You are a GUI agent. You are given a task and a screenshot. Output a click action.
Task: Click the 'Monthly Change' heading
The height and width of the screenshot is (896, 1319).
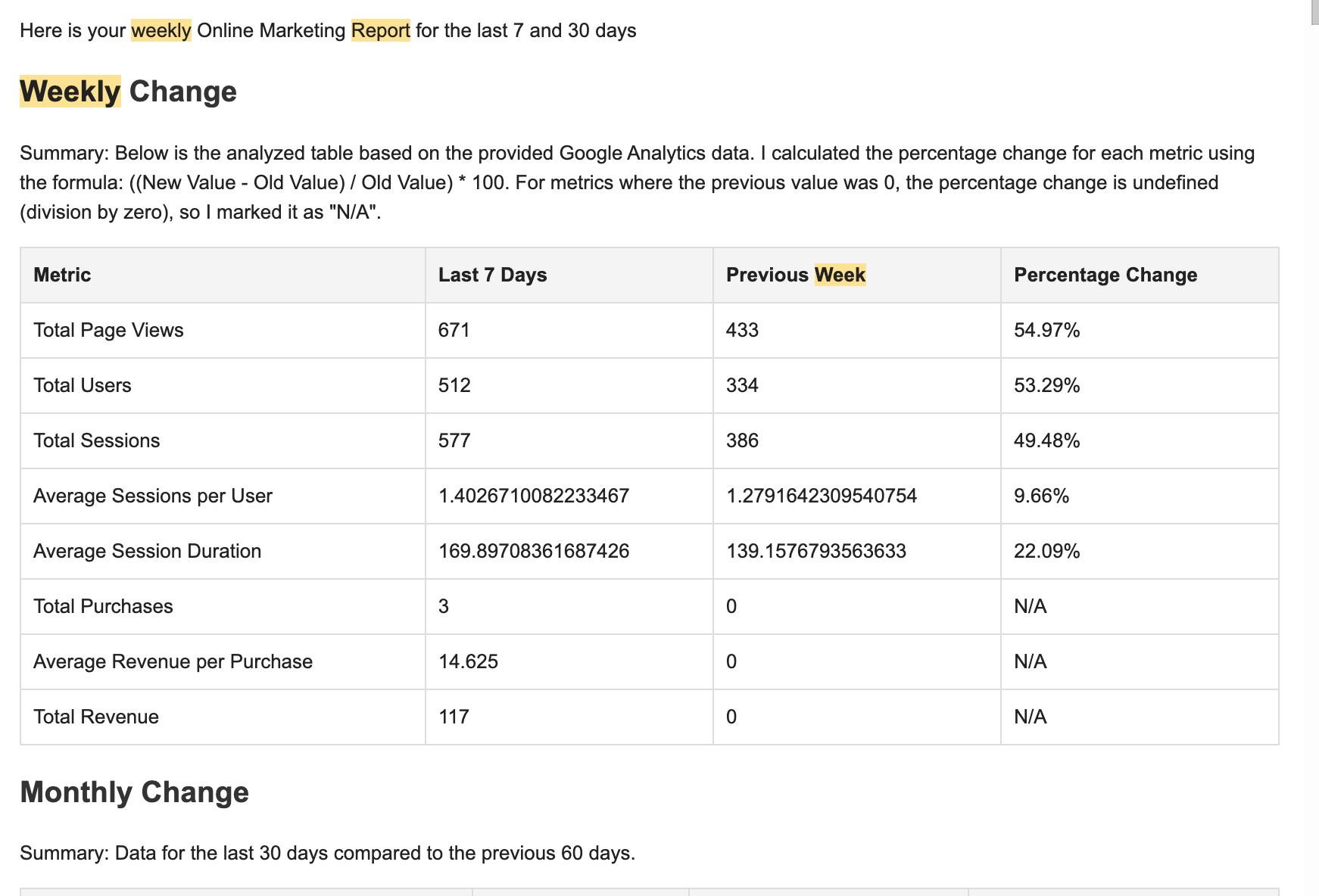click(x=134, y=792)
